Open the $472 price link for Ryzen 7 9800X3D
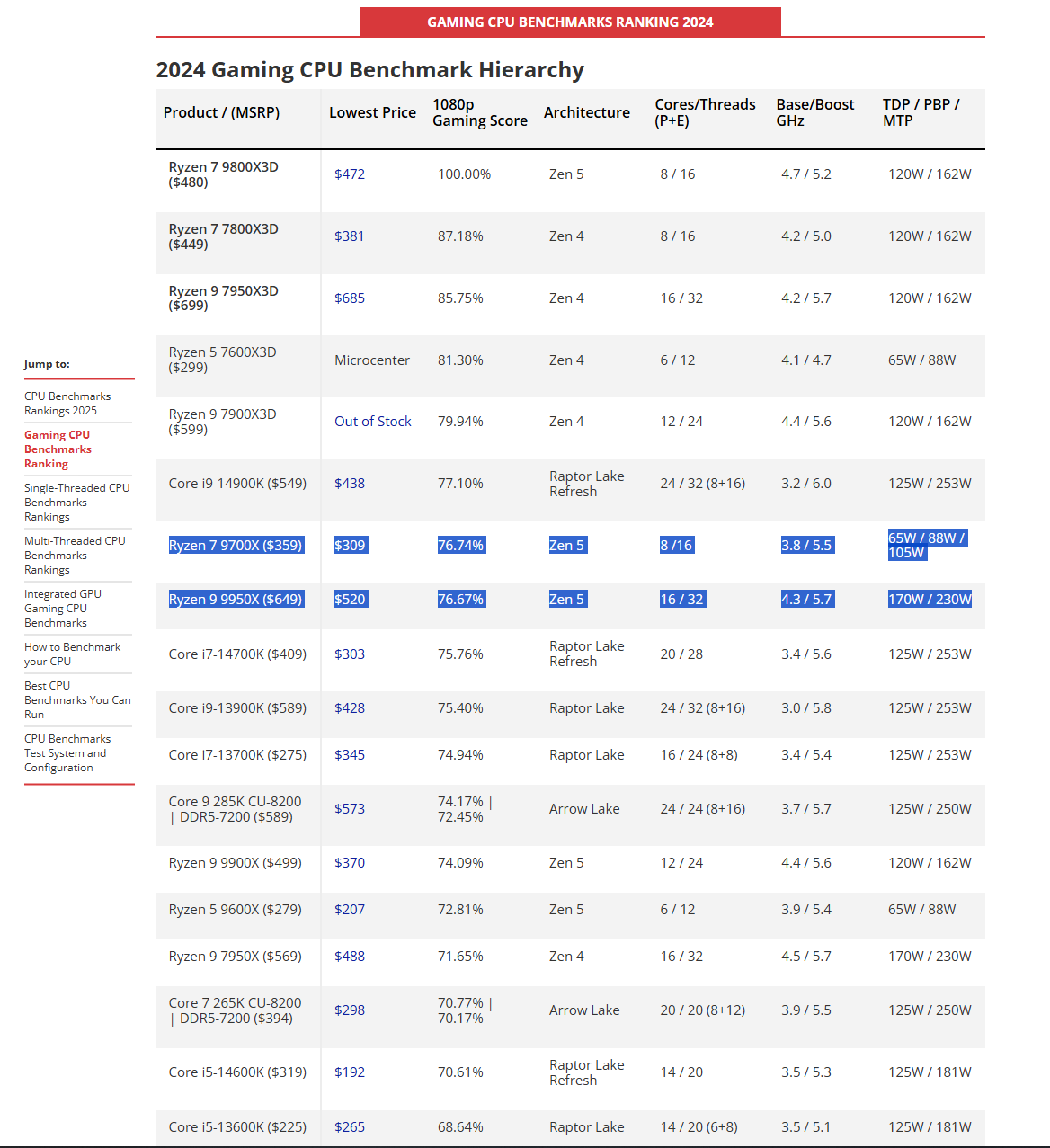The image size is (1050, 1148). [350, 174]
